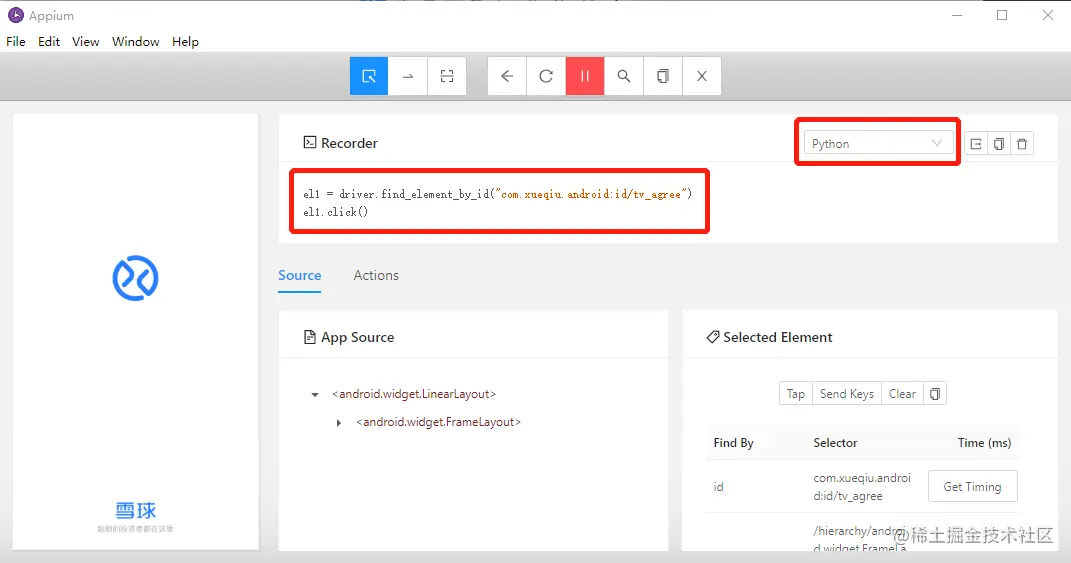Click the Appium app icon in title bar
This screenshot has height=563, width=1071.
point(16,15)
